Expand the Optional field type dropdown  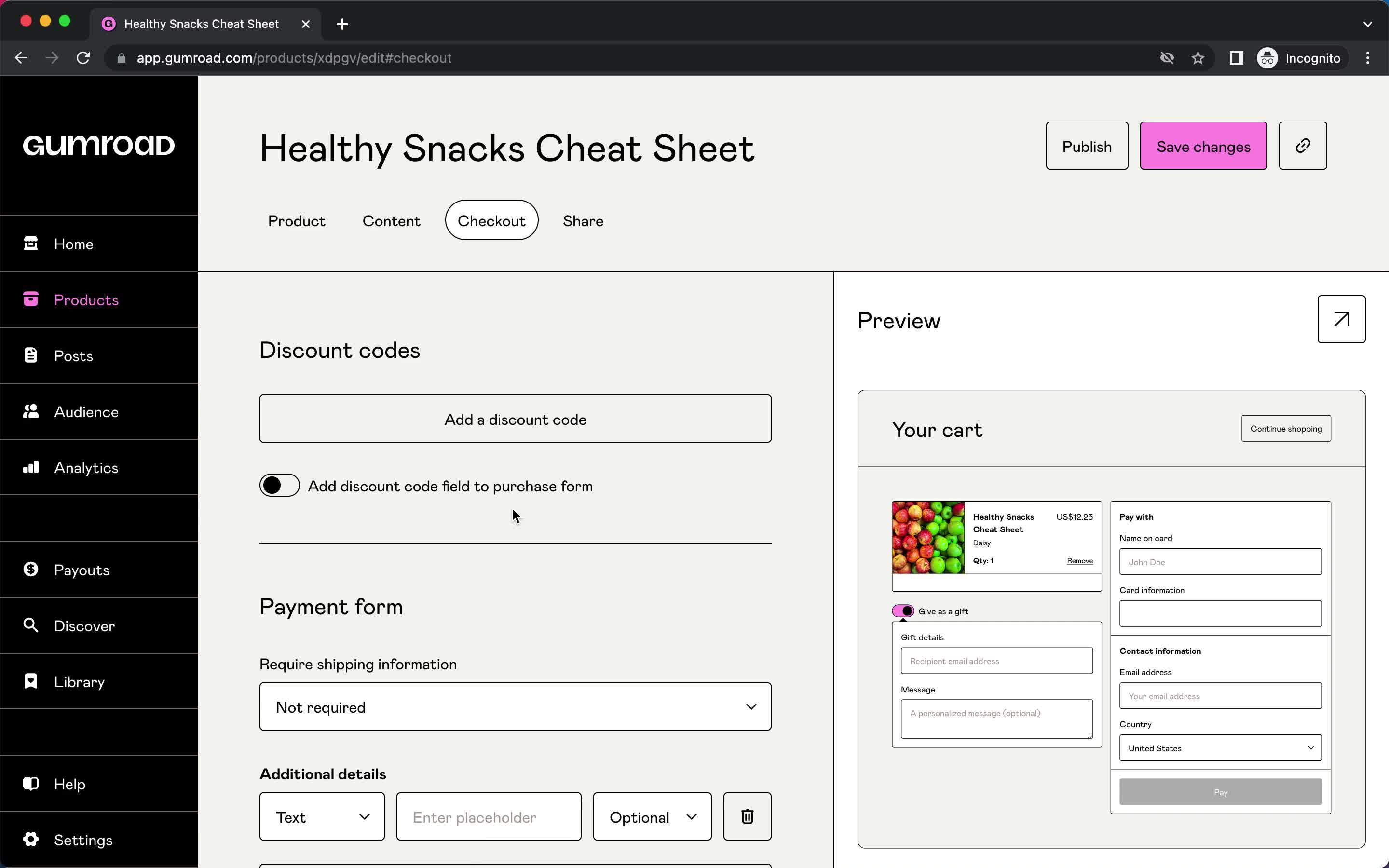[x=652, y=817]
